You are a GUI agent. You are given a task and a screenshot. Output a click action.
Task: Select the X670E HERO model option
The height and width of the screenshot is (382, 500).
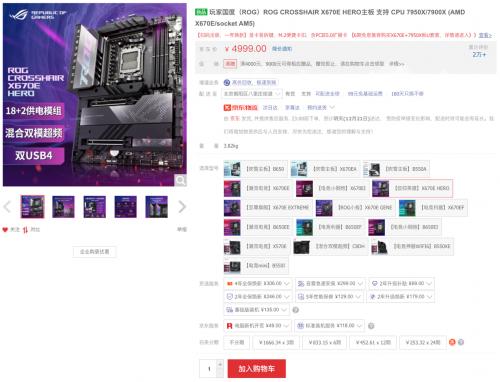coord(412,188)
